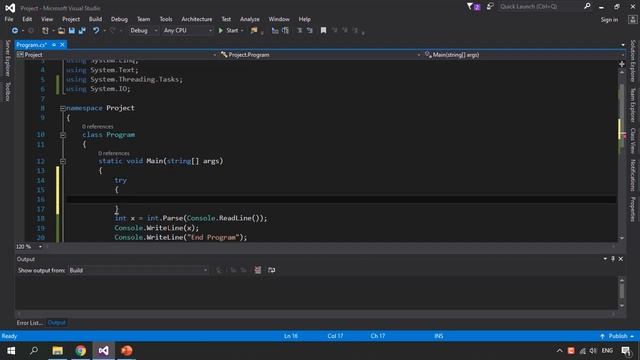Click the Open File folder icon
This screenshot has height=360, width=640.
[x=61, y=31]
